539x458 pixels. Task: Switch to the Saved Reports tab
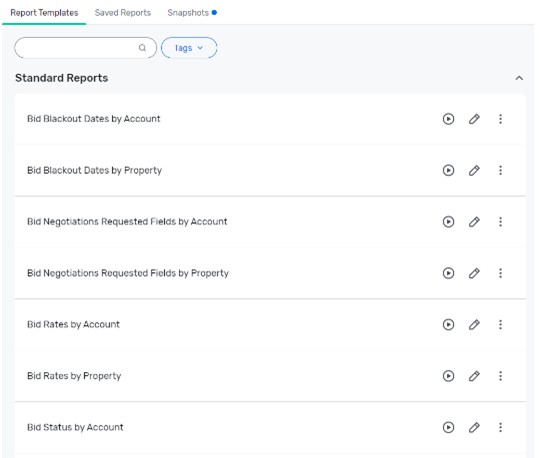point(123,13)
